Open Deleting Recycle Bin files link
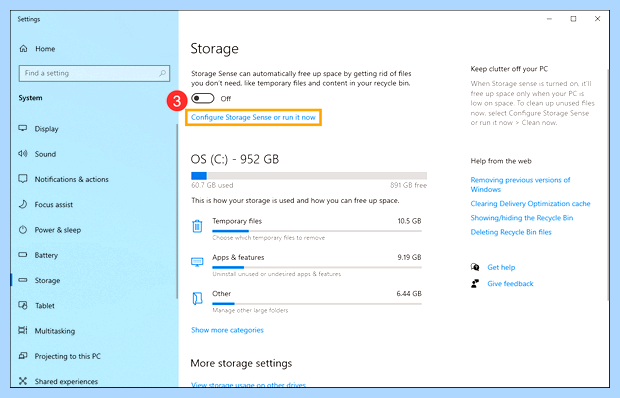This screenshot has width=620, height=398. 511,232
